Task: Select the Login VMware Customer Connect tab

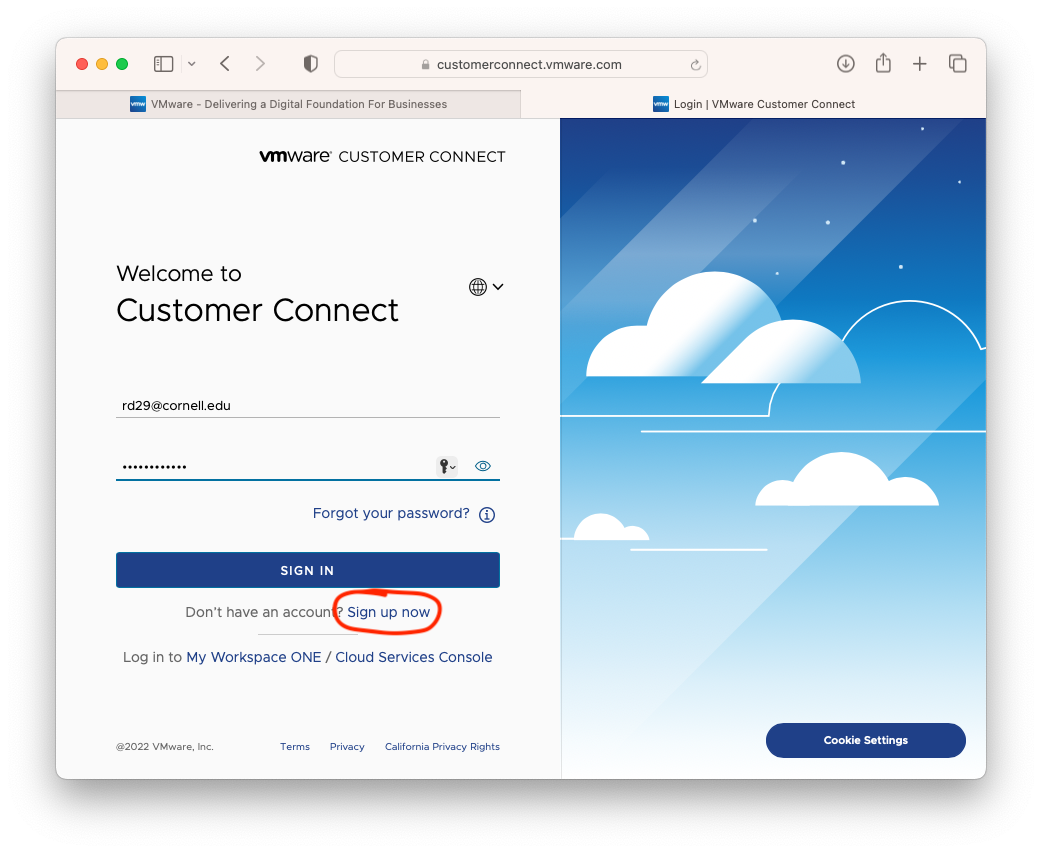Action: pyautogui.click(x=753, y=104)
